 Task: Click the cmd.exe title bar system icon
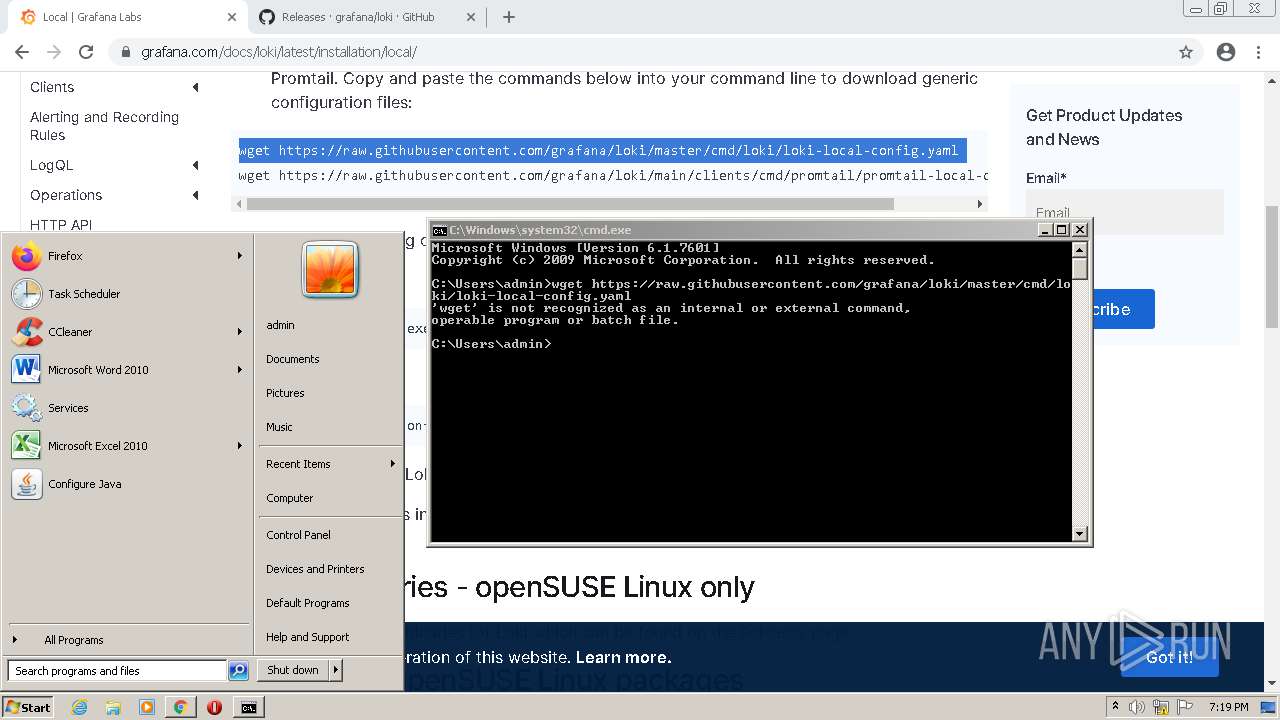[x=439, y=230]
